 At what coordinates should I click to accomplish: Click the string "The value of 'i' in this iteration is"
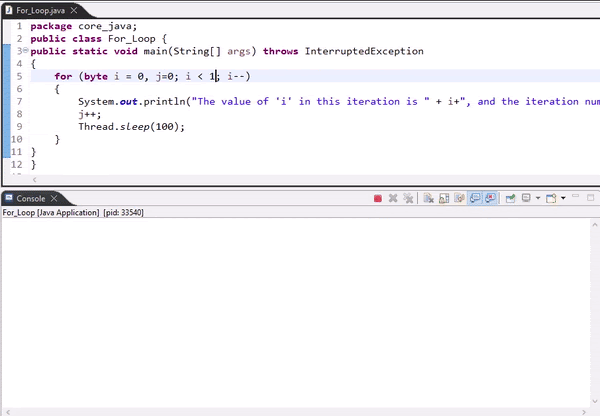(310, 101)
